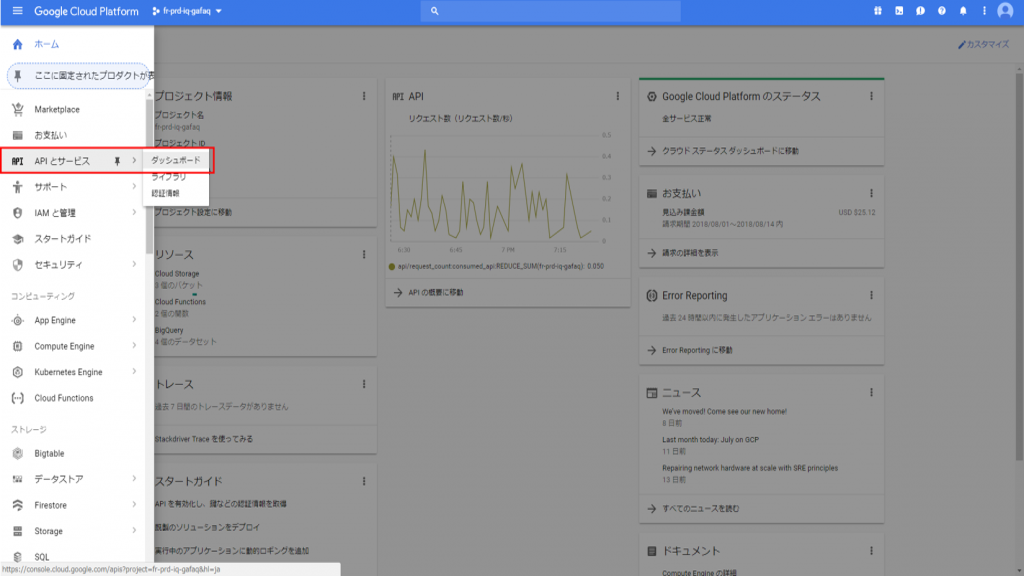
Task: Click the billing card icon in sidebar
Action: [x=18, y=135]
